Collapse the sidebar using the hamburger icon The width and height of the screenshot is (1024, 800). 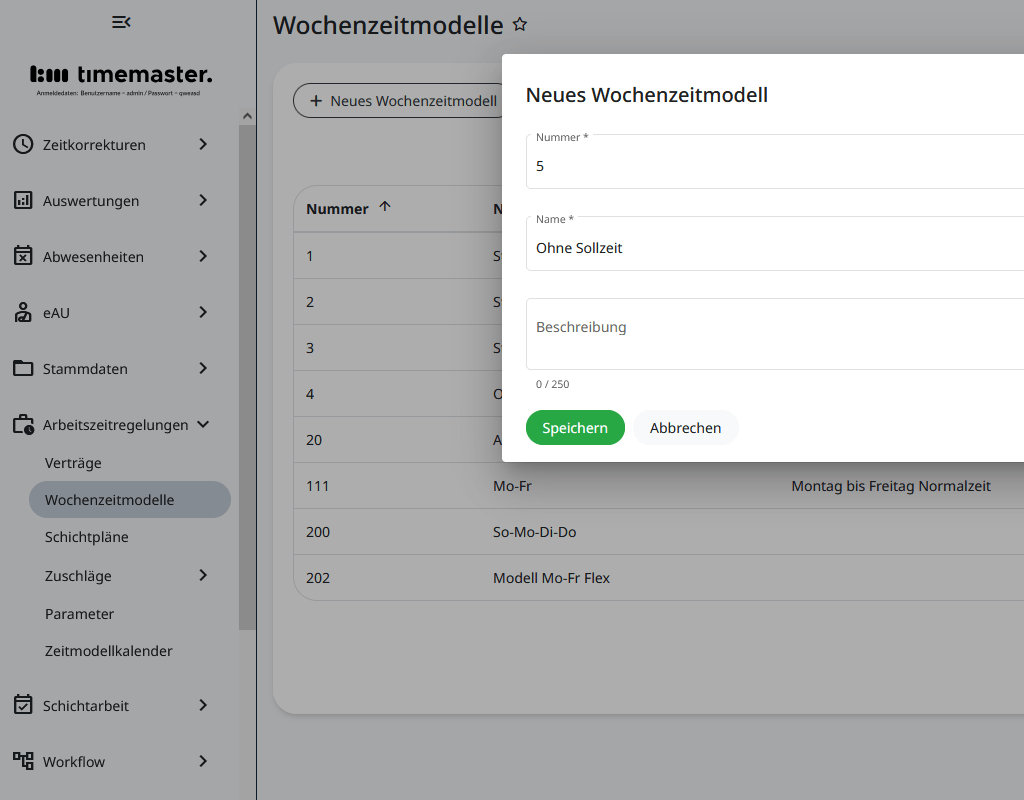[x=121, y=21]
